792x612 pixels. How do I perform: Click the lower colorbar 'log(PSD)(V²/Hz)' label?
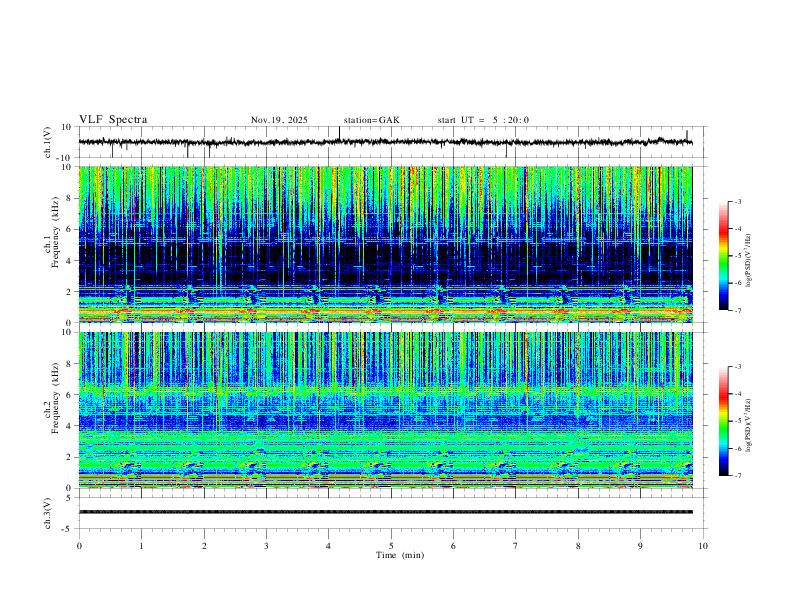[x=749, y=426]
